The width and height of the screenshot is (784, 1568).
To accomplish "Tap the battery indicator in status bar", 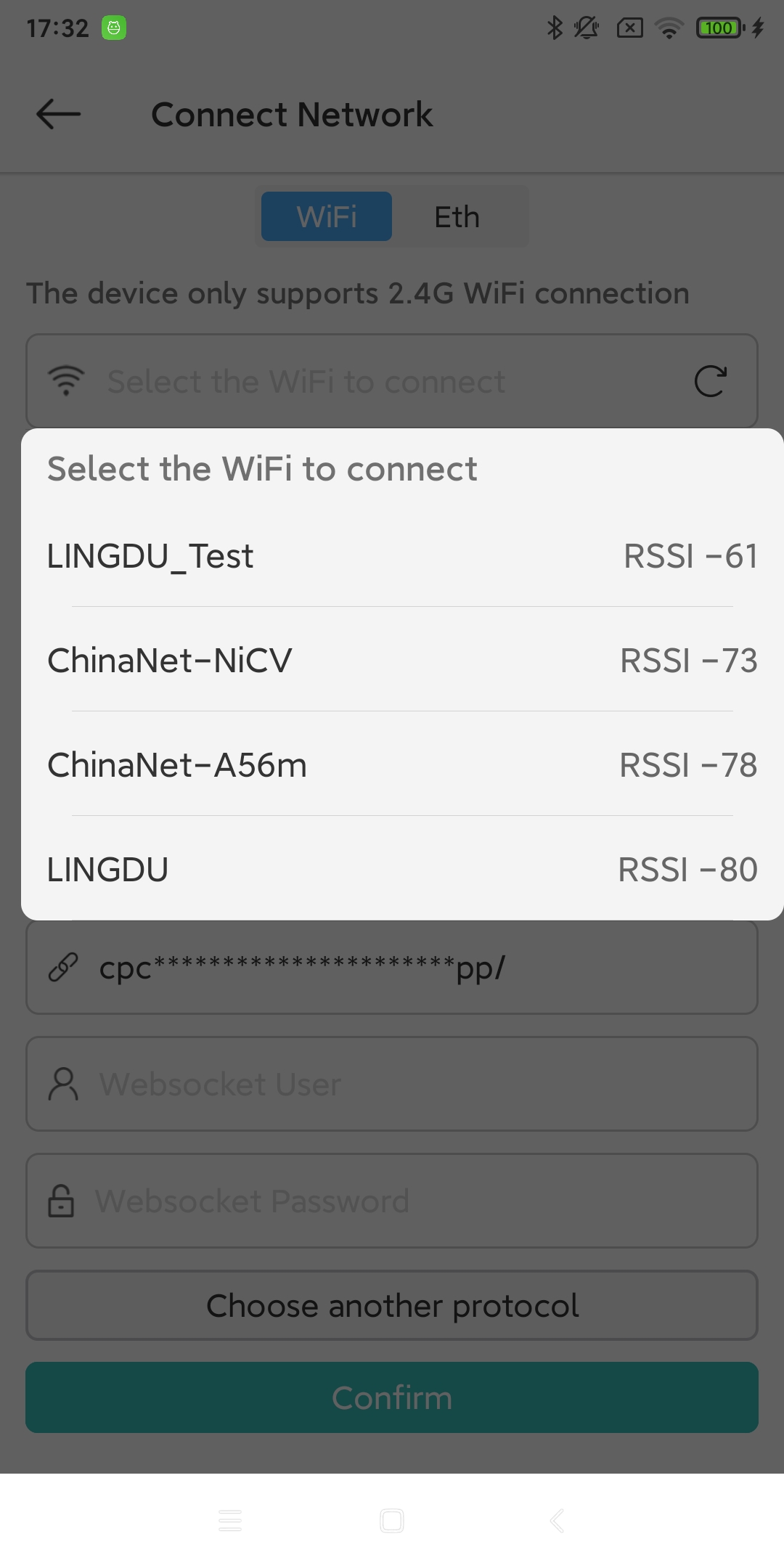I will point(719,28).
